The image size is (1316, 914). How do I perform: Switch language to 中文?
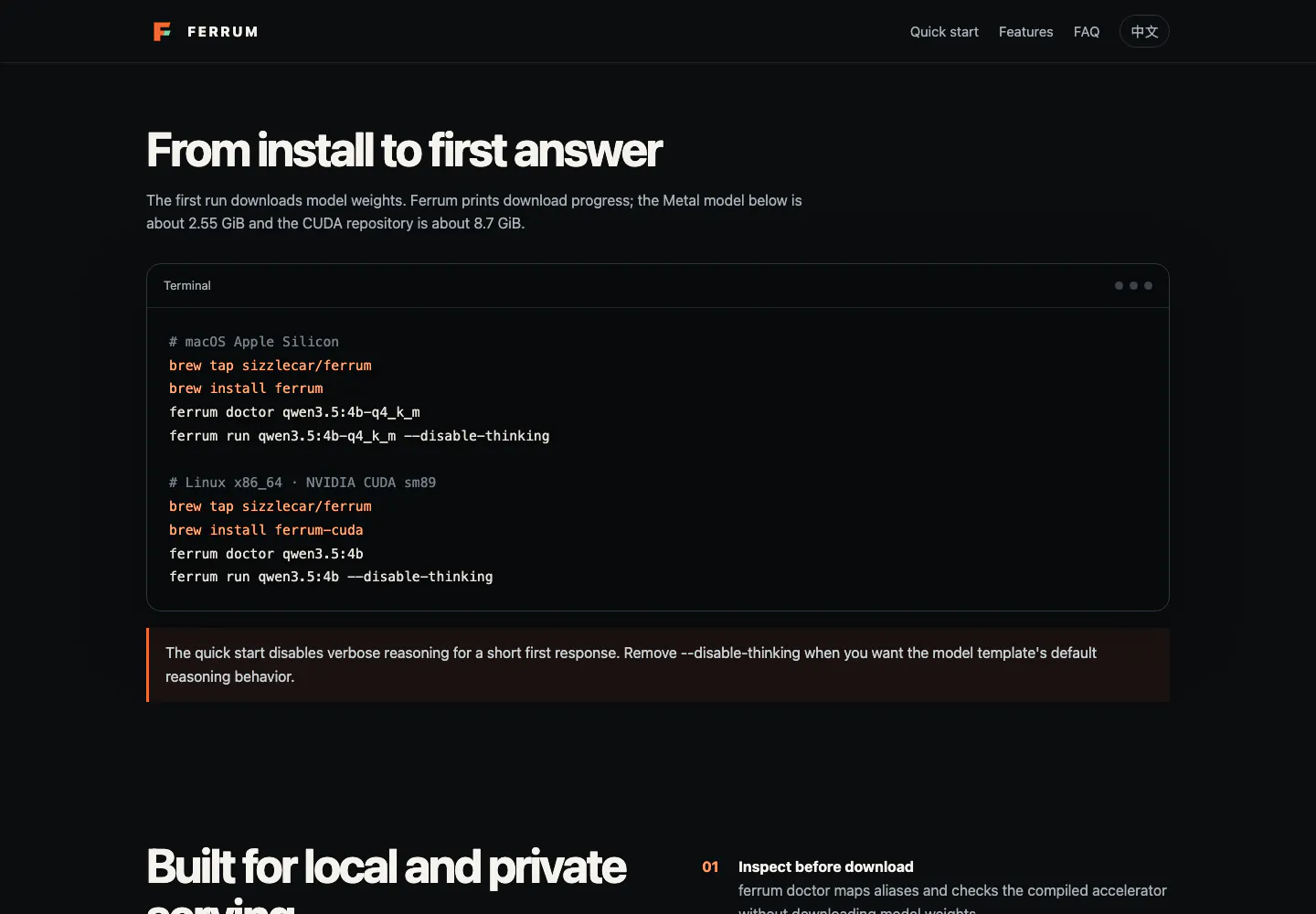1144,32
